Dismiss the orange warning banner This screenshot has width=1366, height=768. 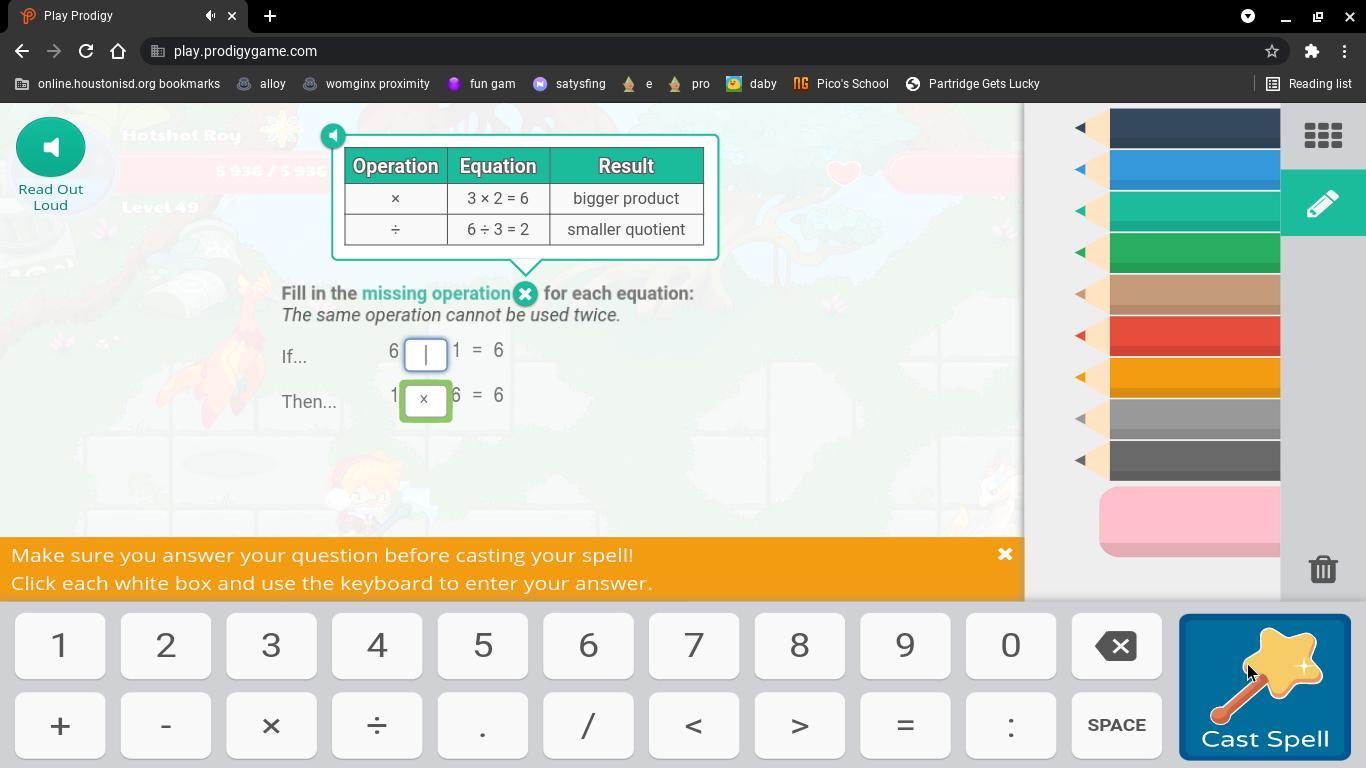tap(1005, 554)
